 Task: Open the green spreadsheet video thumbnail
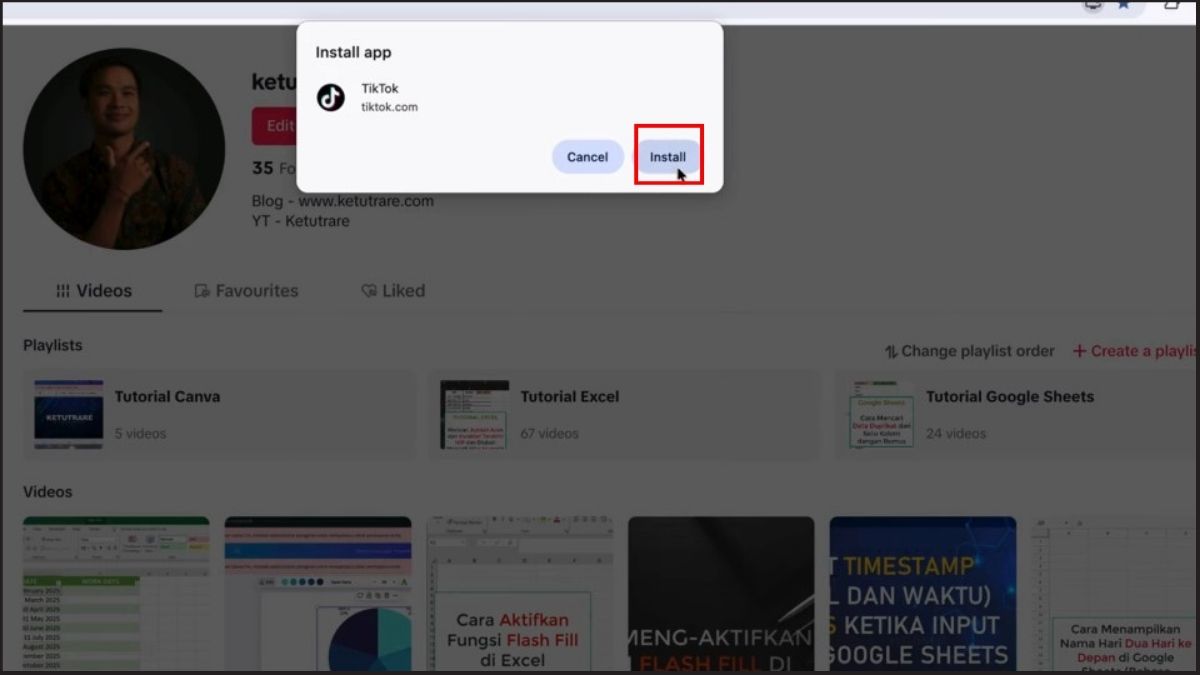click(116, 594)
